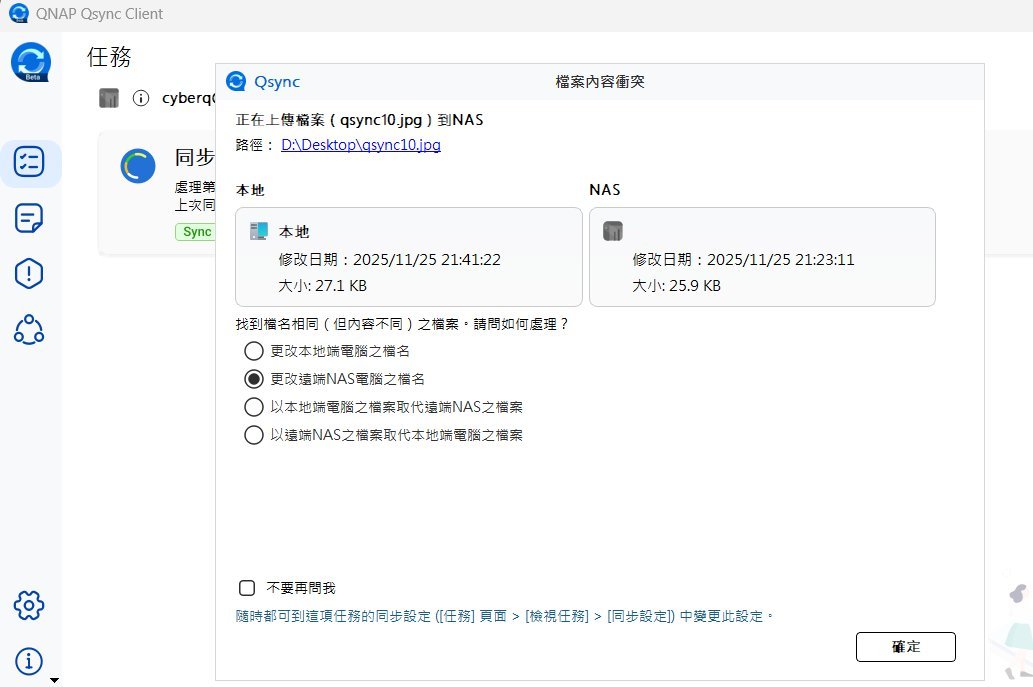The width and height of the screenshot is (1033, 687).
Task: Open the sharing nodes icon in sidebar
Action: [29, 329]
